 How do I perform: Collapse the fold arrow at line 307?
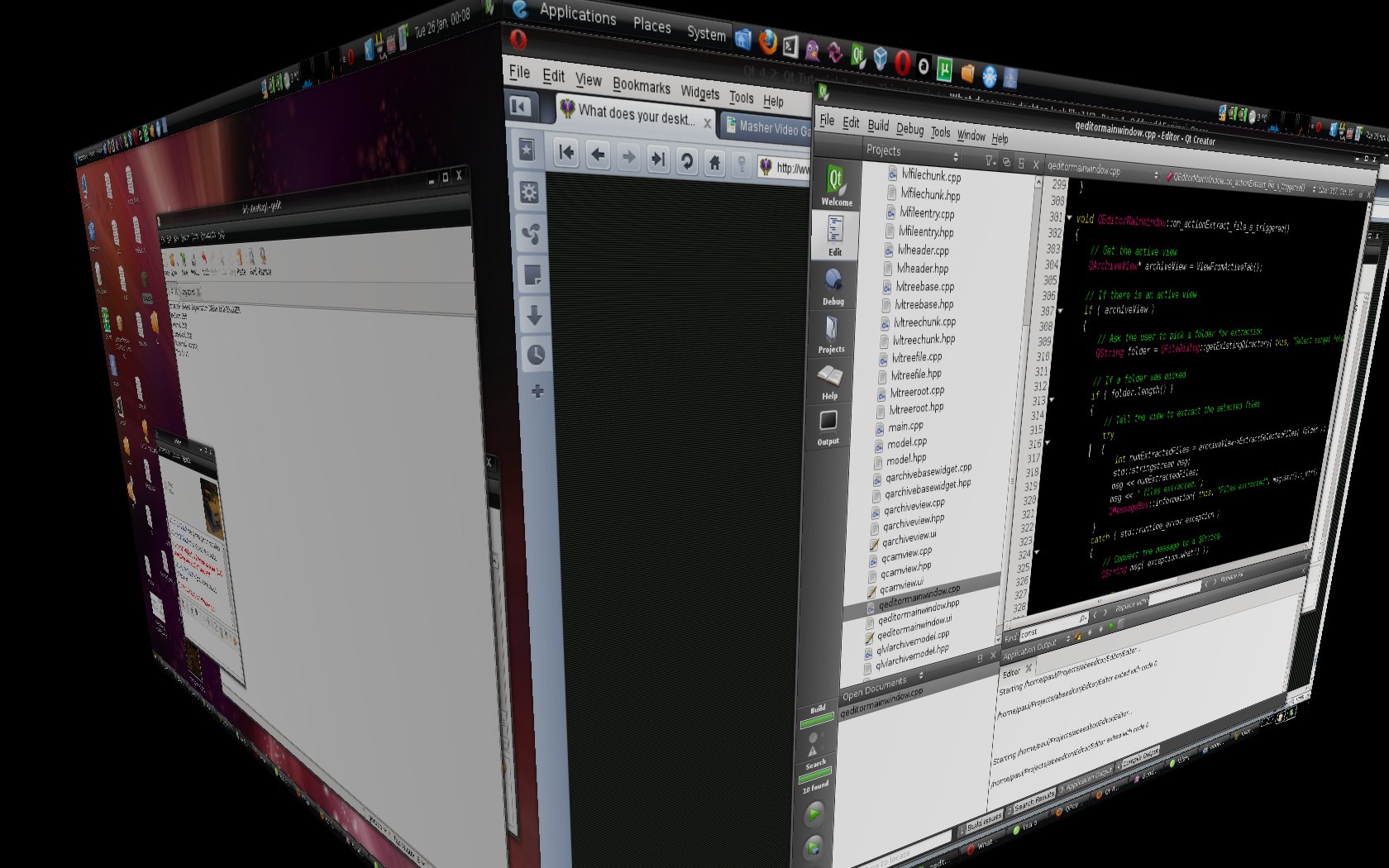[1060, 312]
